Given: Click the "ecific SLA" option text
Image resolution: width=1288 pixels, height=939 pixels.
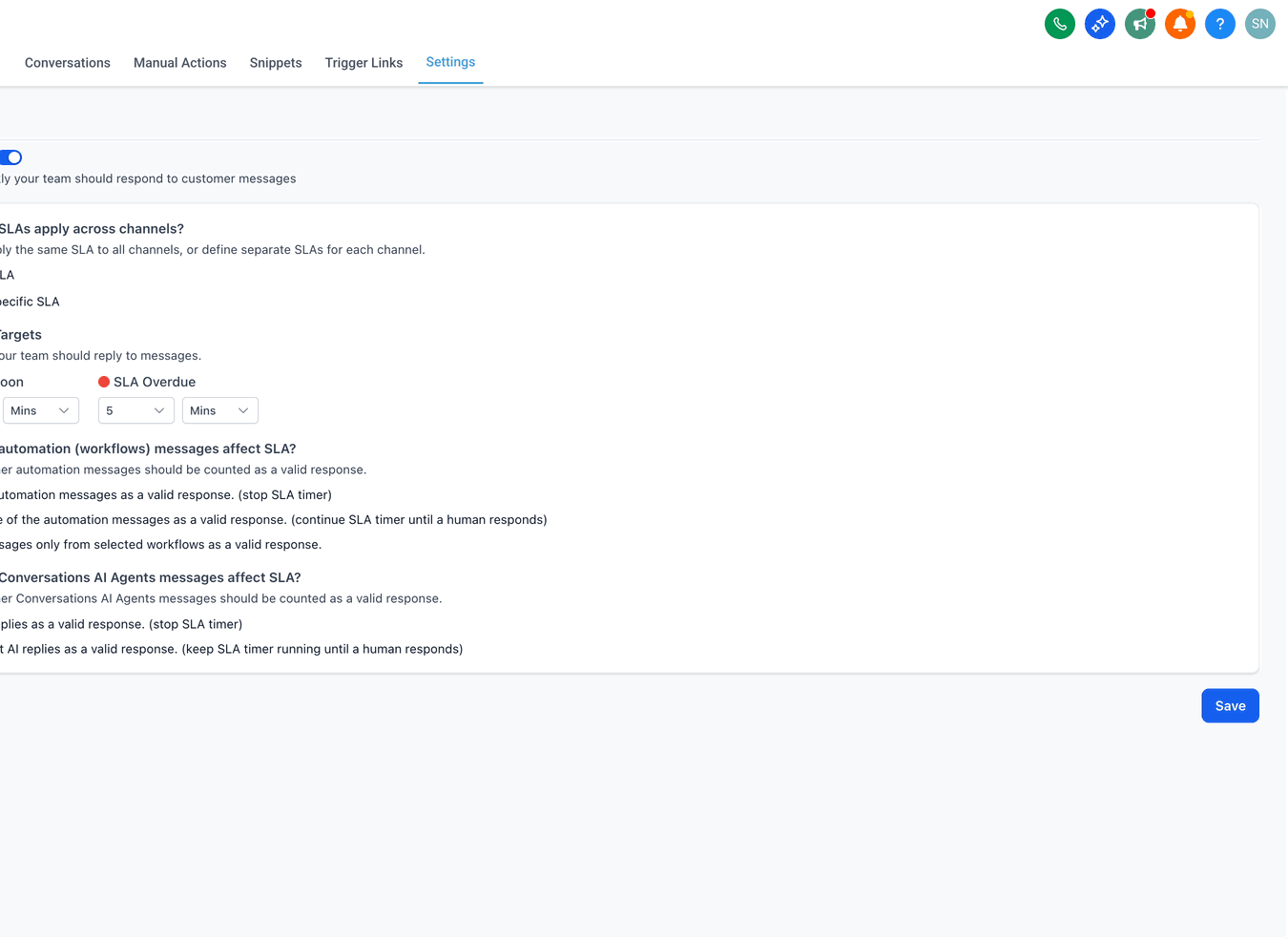Looking at the screenshot, I should (x=30, y=302).
